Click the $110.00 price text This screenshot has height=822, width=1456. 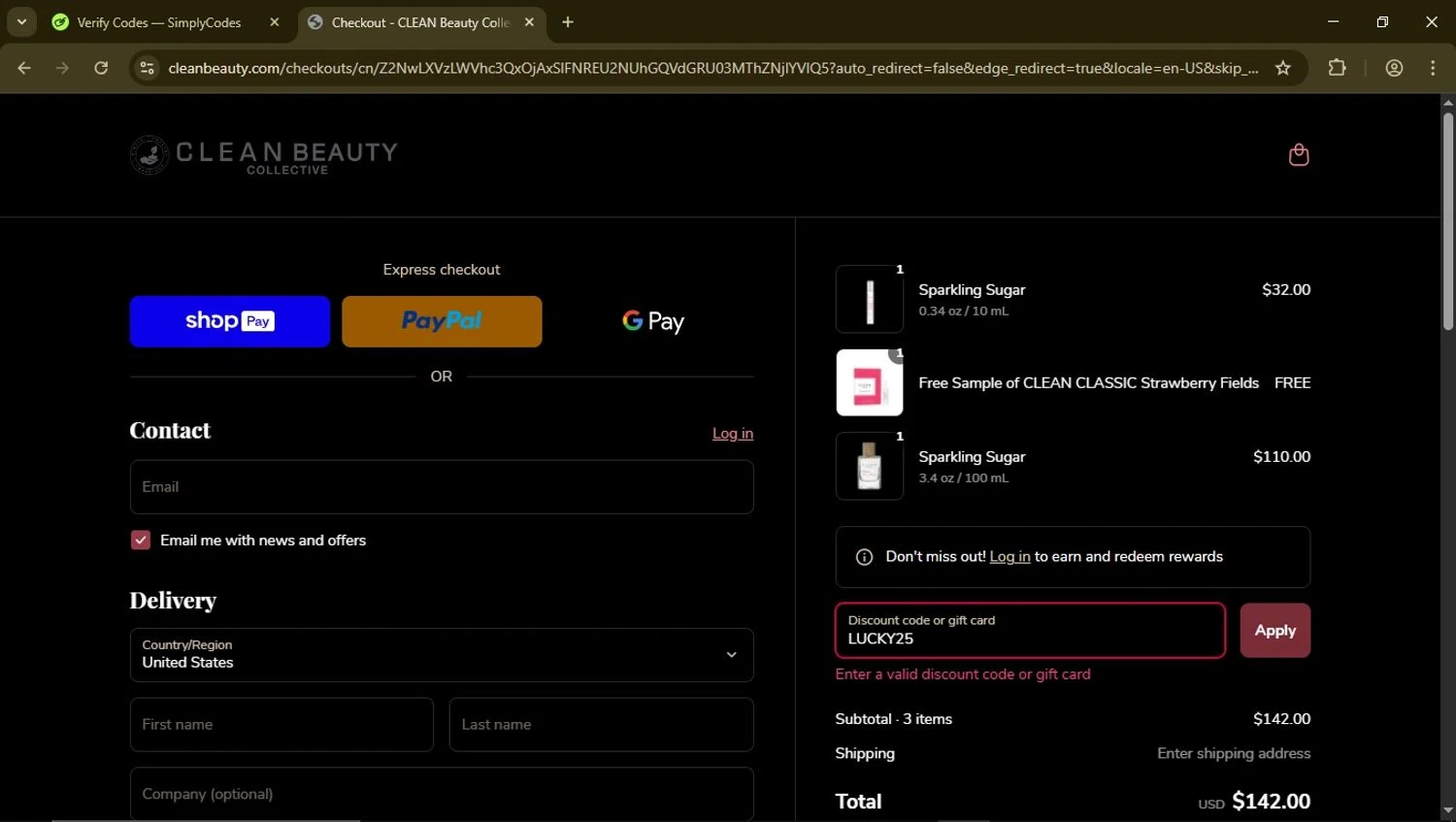[1281, 457]
